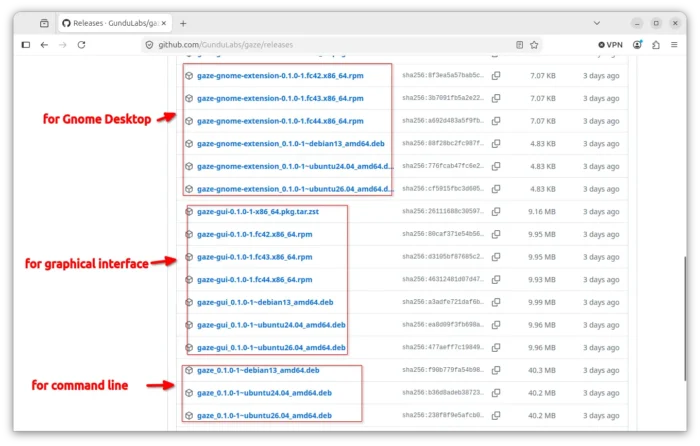The height and width of the screenshot is (446, 700).
Task: Download gaze_0.1.0-1~debian13_amd64.deb
Action: (x=258, y=371)
